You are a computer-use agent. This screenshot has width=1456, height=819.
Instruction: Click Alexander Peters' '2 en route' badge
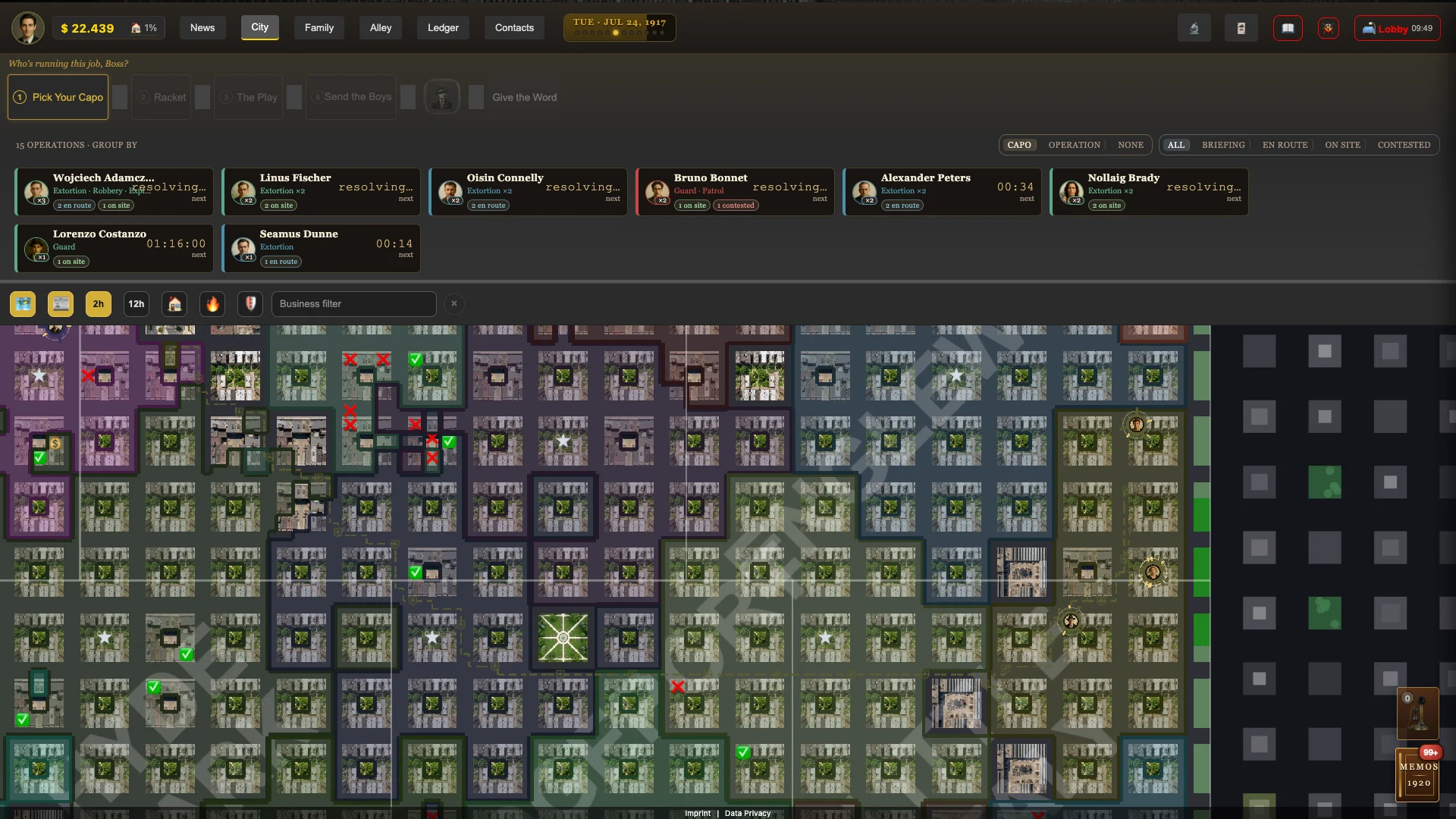click(902, 206)
